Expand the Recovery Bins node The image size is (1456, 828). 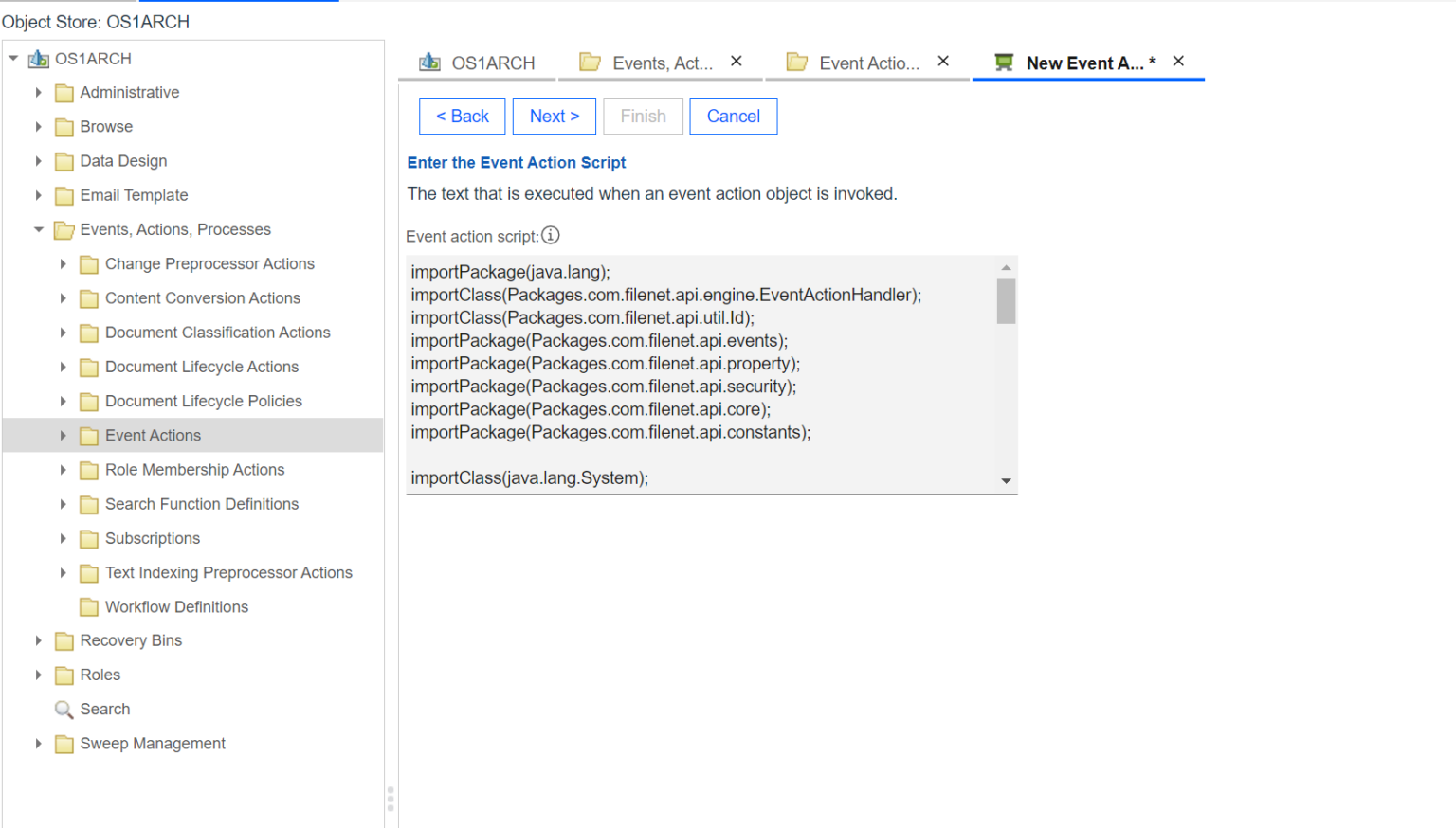click(x=38, y=640)
